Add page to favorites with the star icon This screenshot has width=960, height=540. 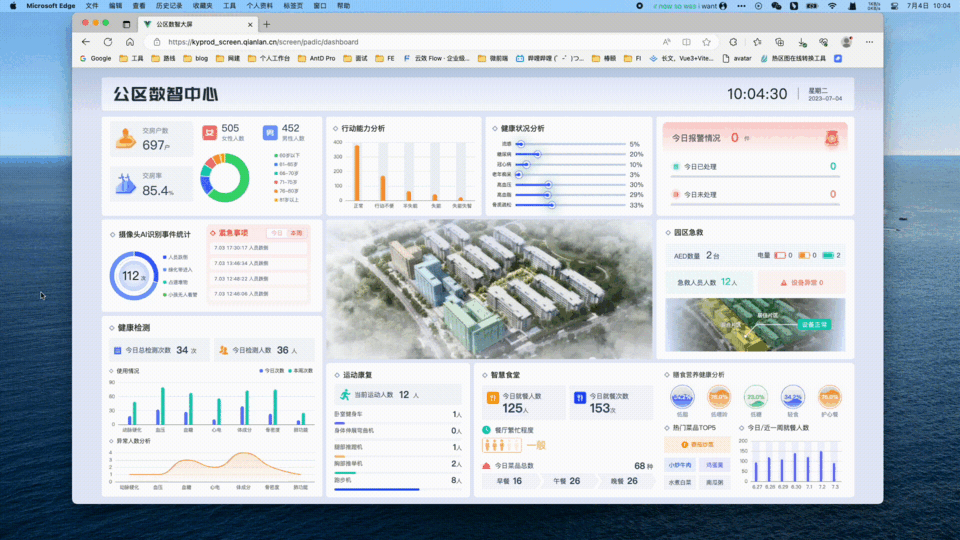point(707,42)
